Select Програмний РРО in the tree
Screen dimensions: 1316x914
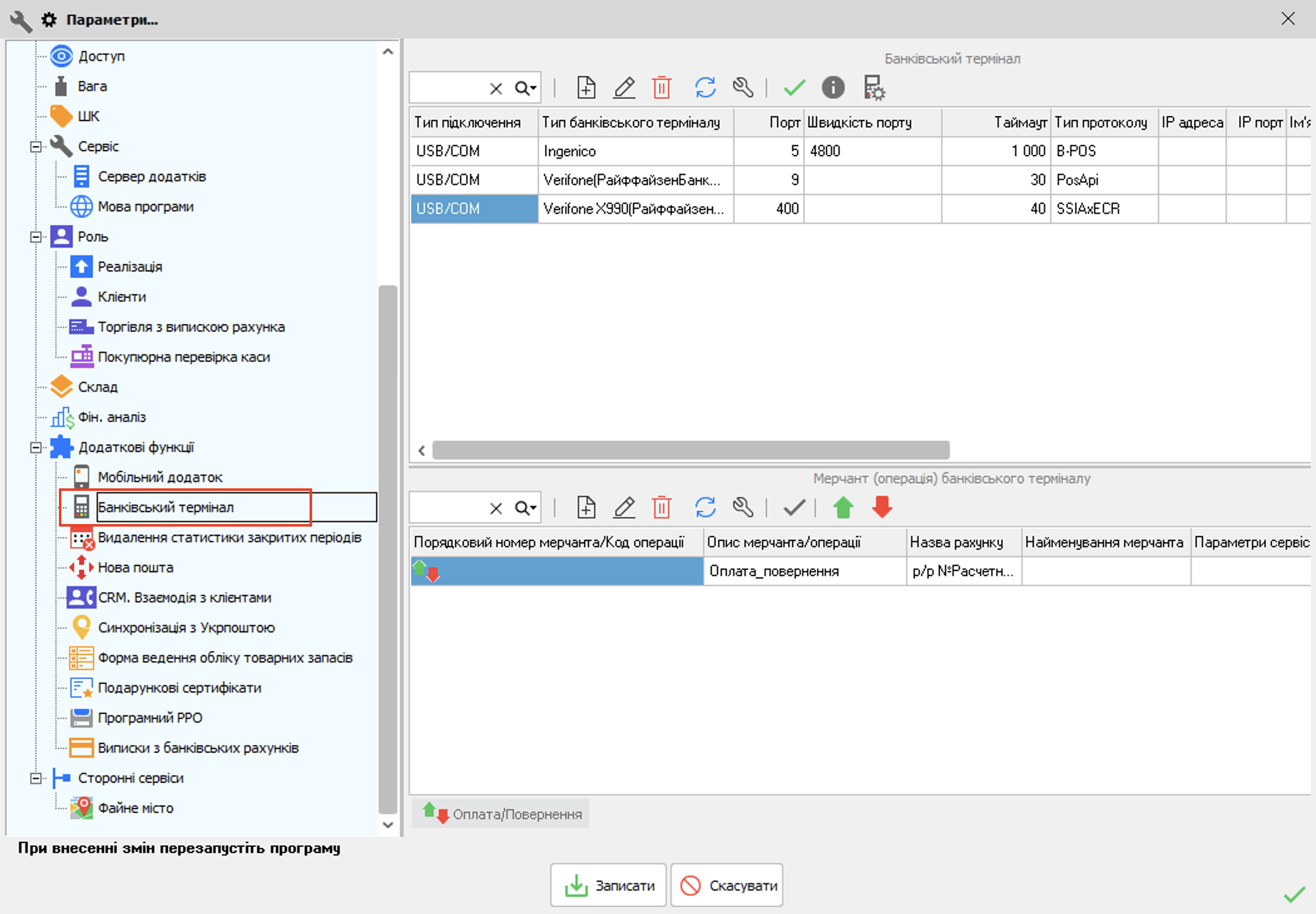[149, 718]
